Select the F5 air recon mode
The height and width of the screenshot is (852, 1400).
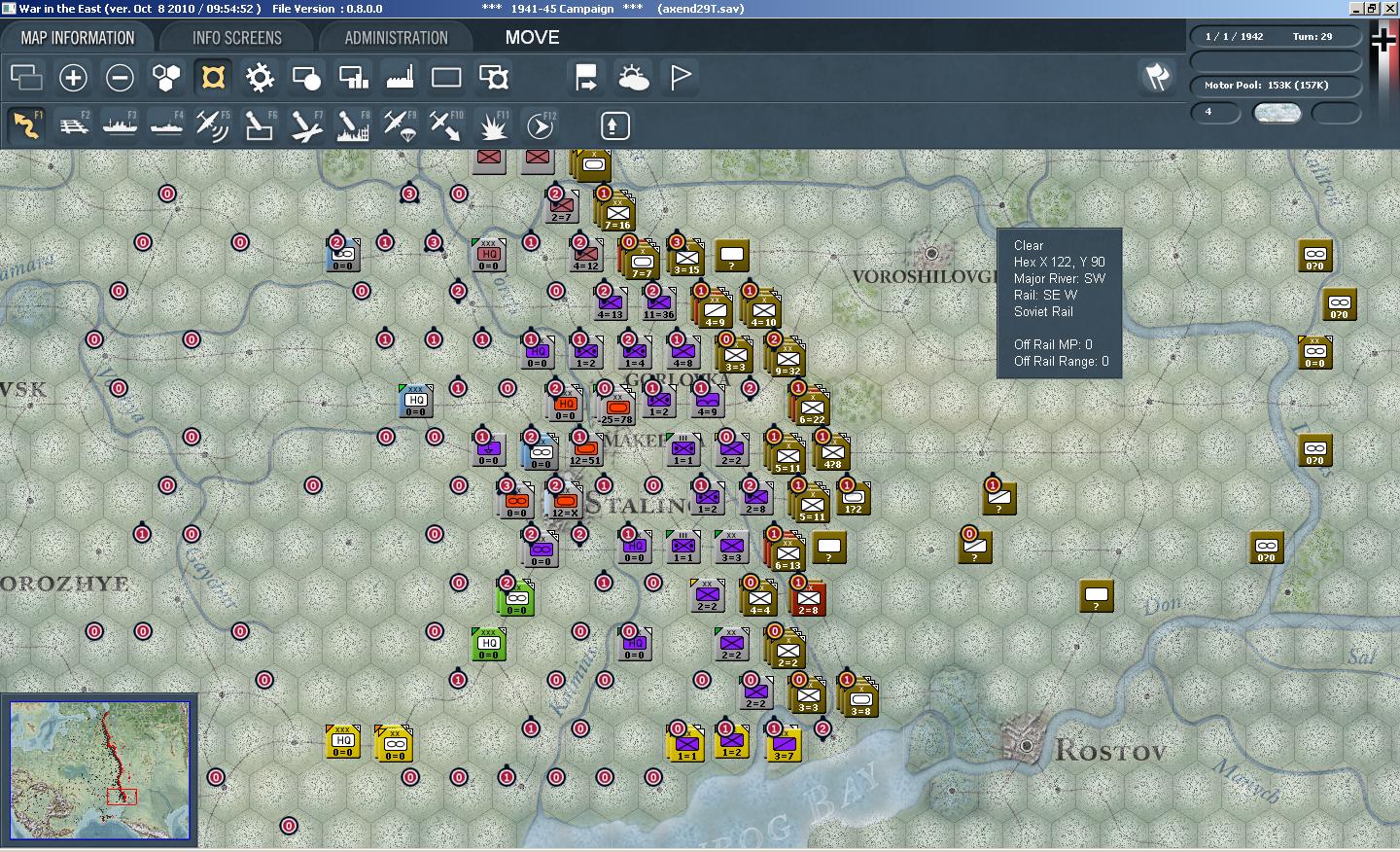tap(213, 125)
